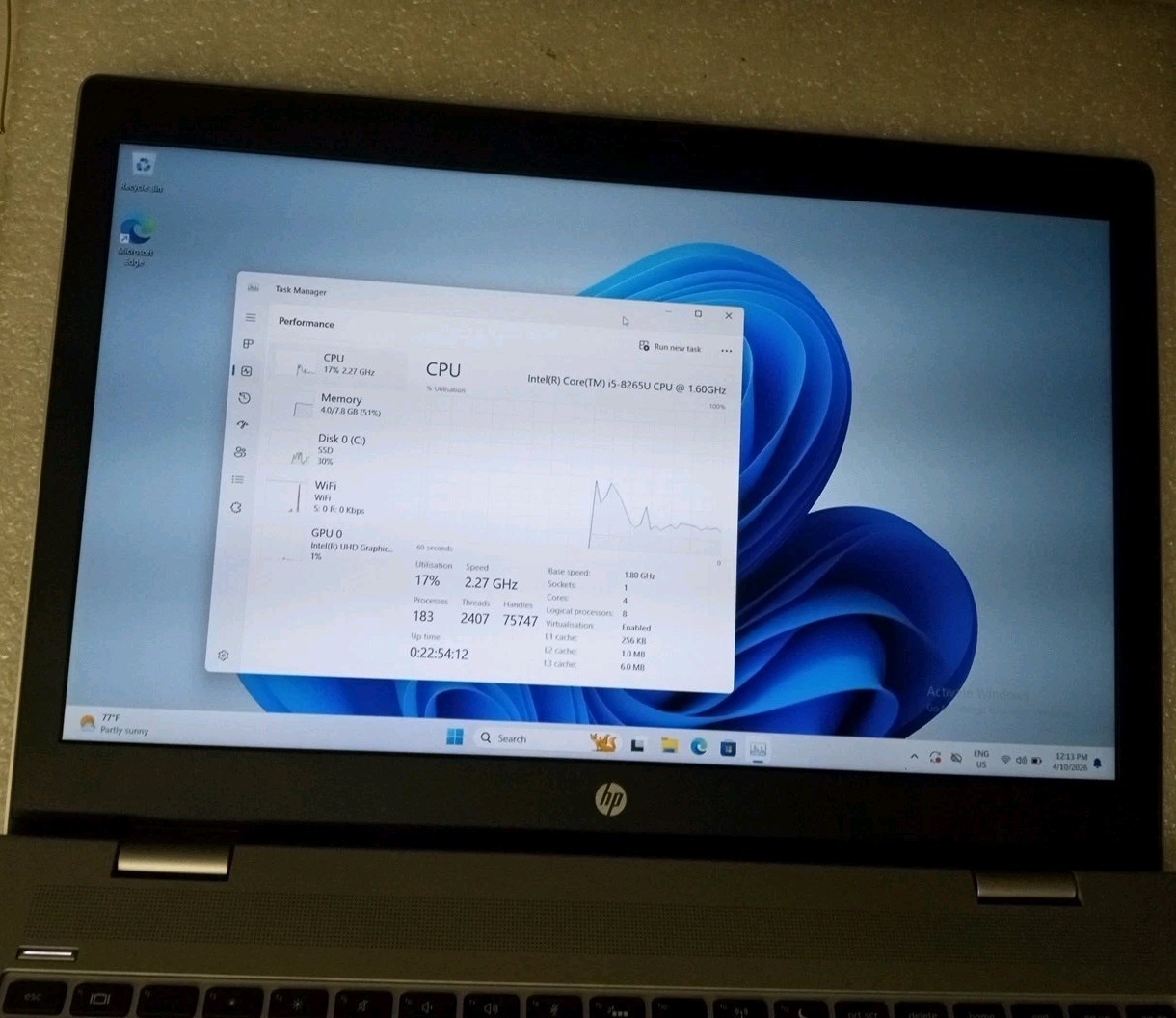Select Memory in the performance list

click(334, 405)
